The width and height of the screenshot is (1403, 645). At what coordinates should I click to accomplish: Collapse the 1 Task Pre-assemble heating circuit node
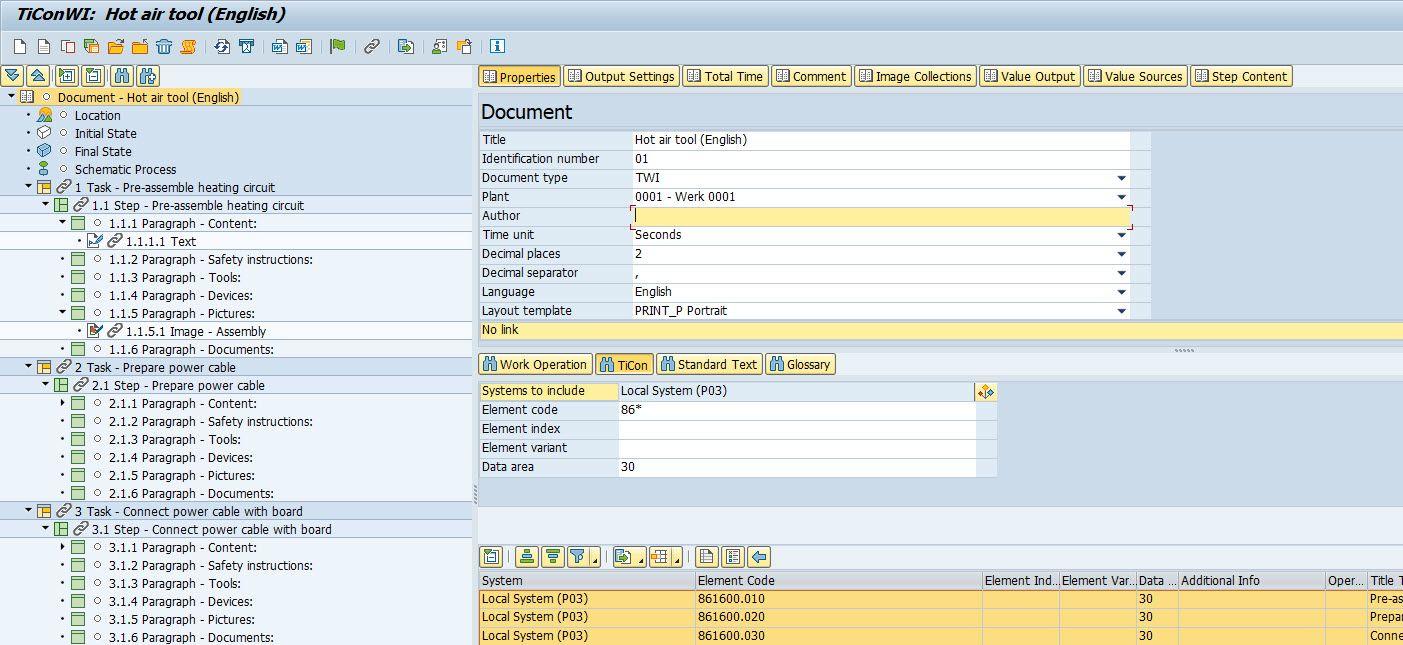coord(28,187)
